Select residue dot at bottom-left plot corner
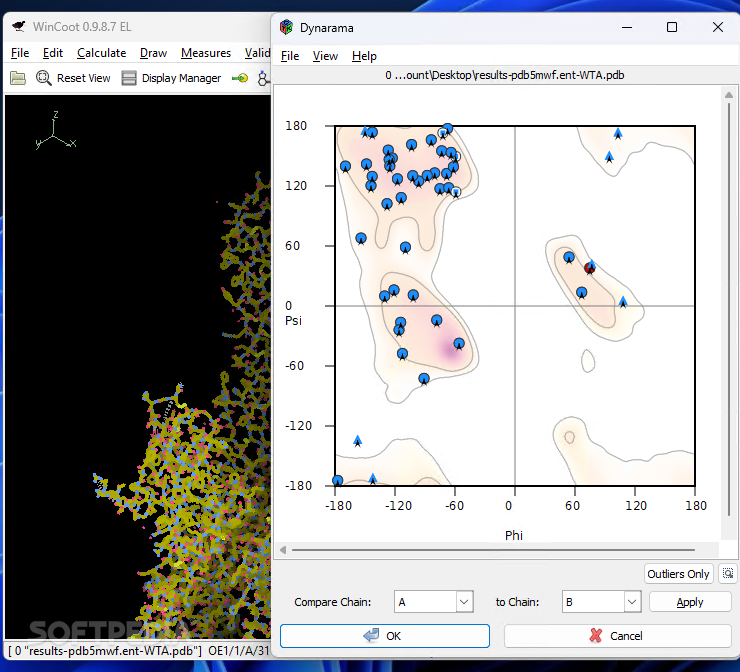 coord(337,480)
